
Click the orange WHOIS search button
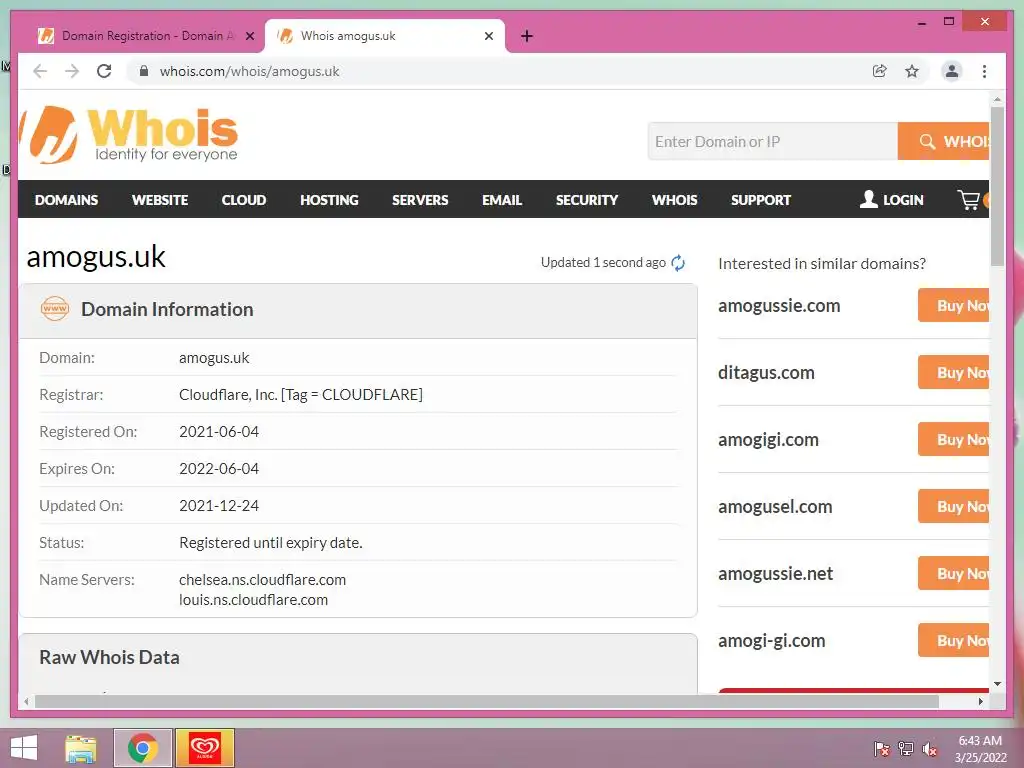944,141
